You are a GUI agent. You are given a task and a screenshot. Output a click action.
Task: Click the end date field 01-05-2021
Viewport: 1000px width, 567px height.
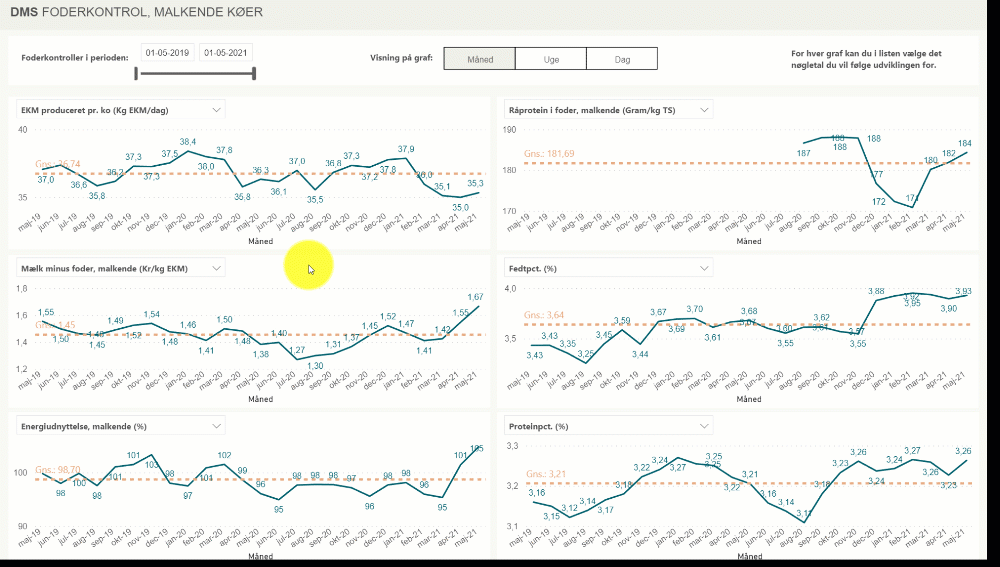pos(226,52)
